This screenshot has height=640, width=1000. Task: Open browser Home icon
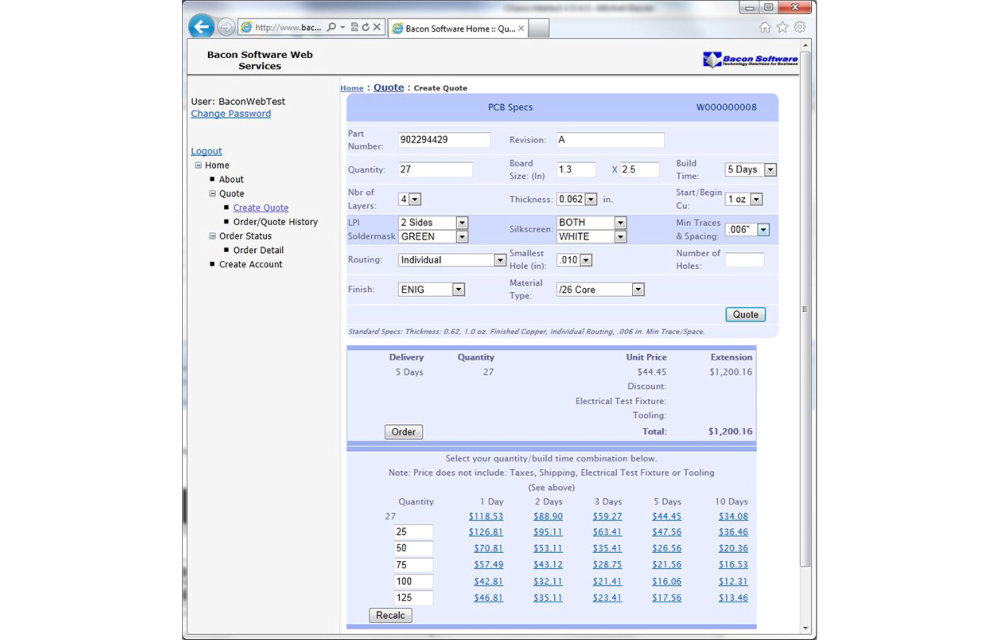pyautogui.click(x=765, y=27)
